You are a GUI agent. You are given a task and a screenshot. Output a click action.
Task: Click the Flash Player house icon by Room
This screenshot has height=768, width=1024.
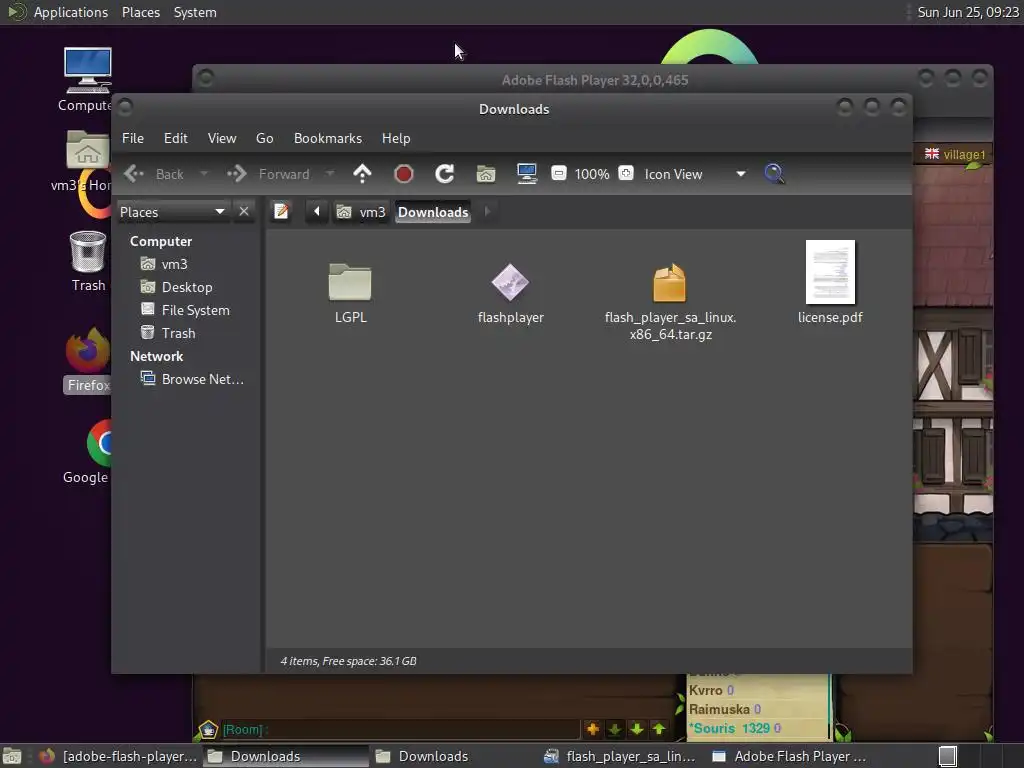click(208, 729)
